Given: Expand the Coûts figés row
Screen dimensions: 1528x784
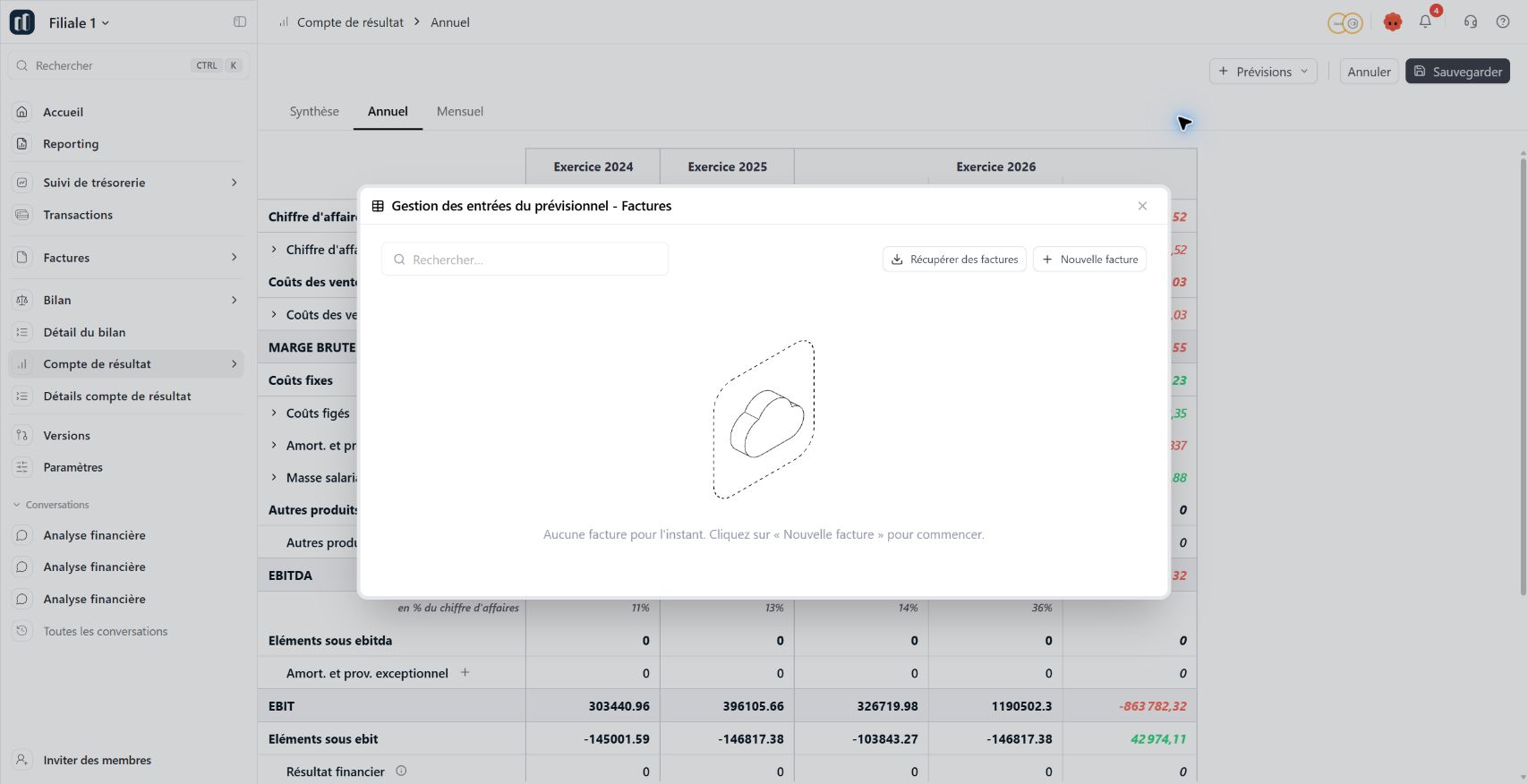Looking at the screenshot, I should pos(274,413).
